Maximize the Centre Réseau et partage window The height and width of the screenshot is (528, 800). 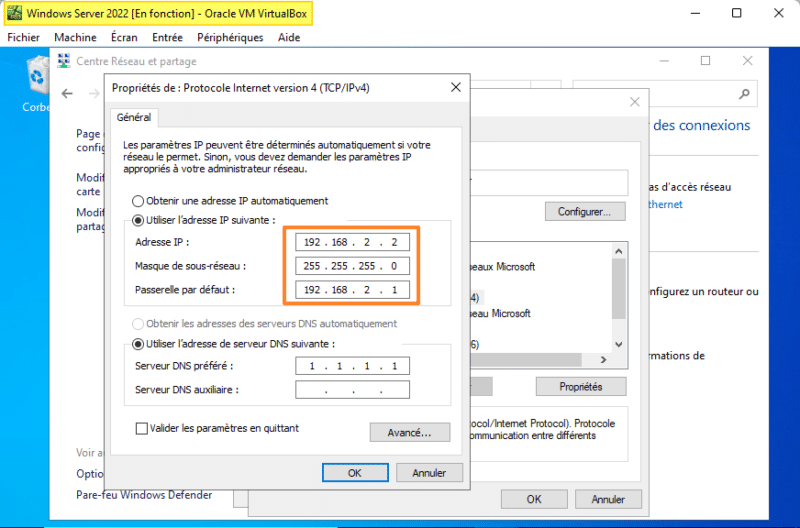point(706,61)
